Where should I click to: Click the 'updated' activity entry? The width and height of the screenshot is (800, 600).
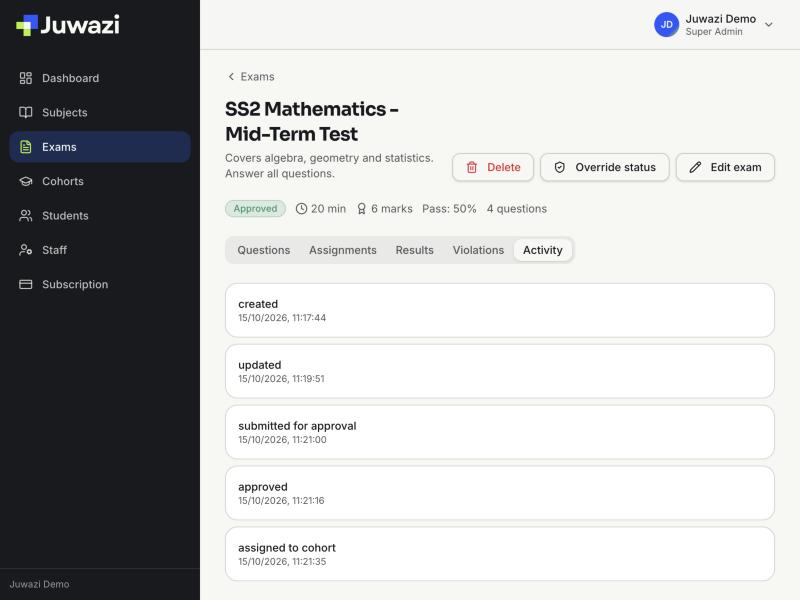pos(499,371)
